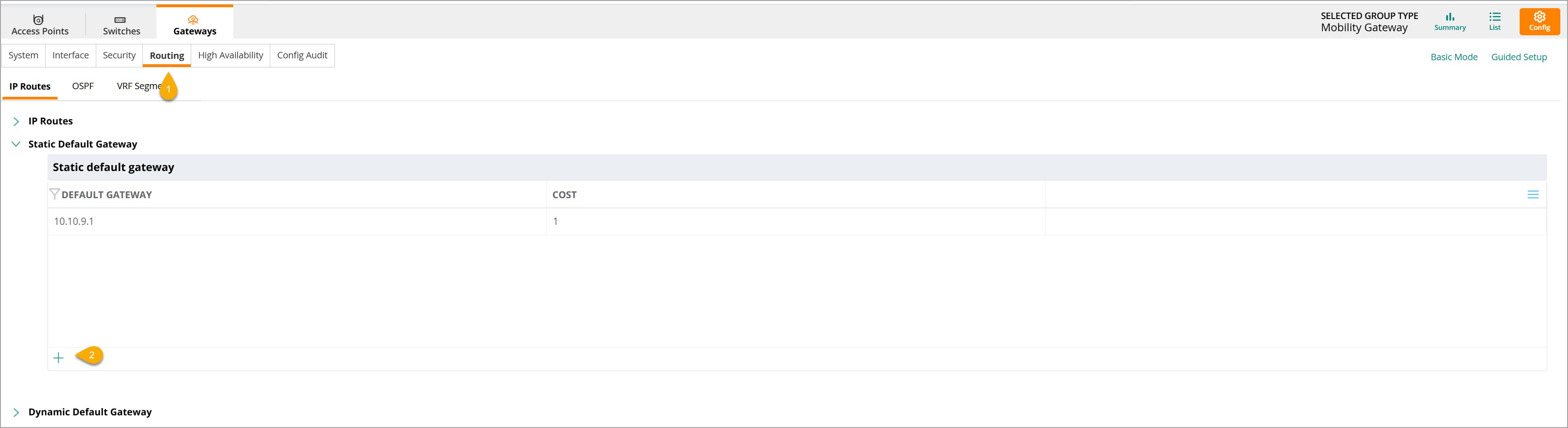Add a static default gateway with plus
The image size is (1568, 428).
pyautogui.click(x=58, y=358)
